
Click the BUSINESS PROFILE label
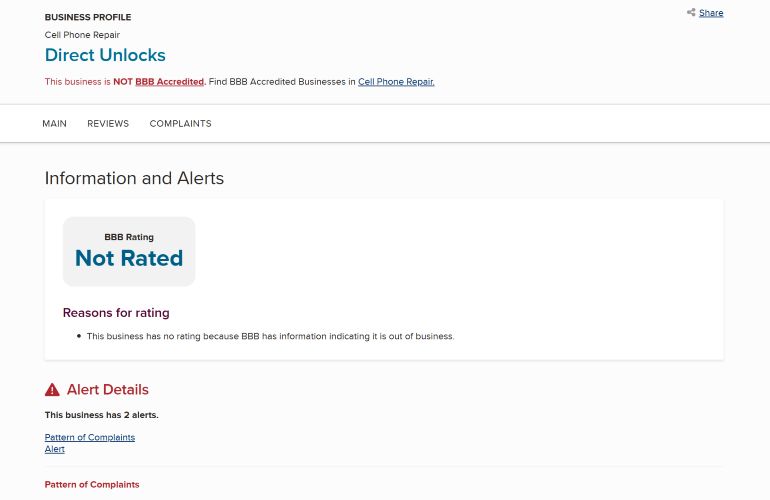87,17
